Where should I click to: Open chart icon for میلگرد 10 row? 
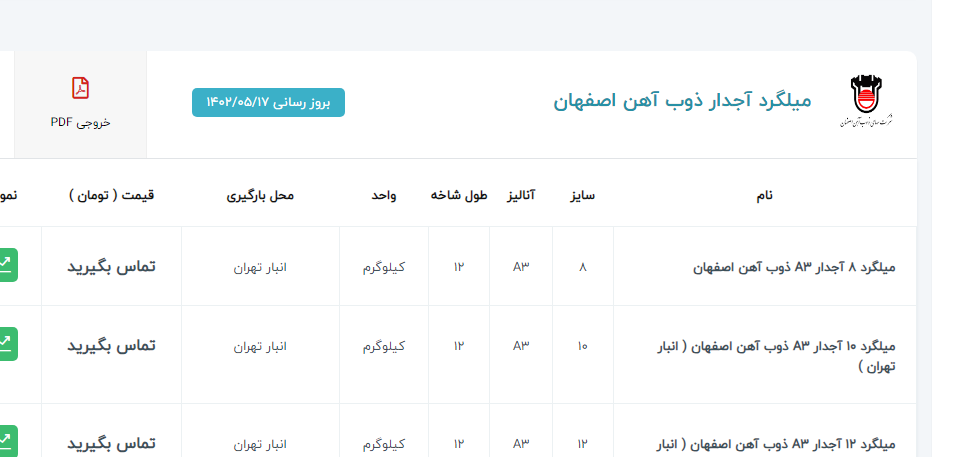pyautogui.click(x=6, y=344)
